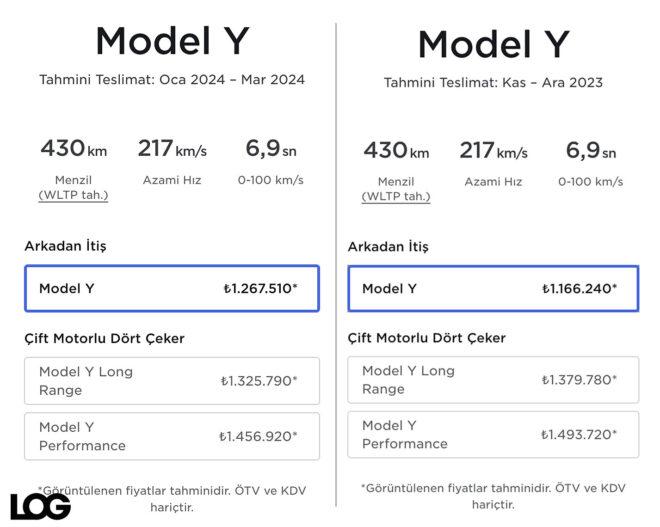660x527 pixels.
Task: Open WLTP tah. link in Oca 2024 panel
Action: pyautogui.click(x=73, y=195)
